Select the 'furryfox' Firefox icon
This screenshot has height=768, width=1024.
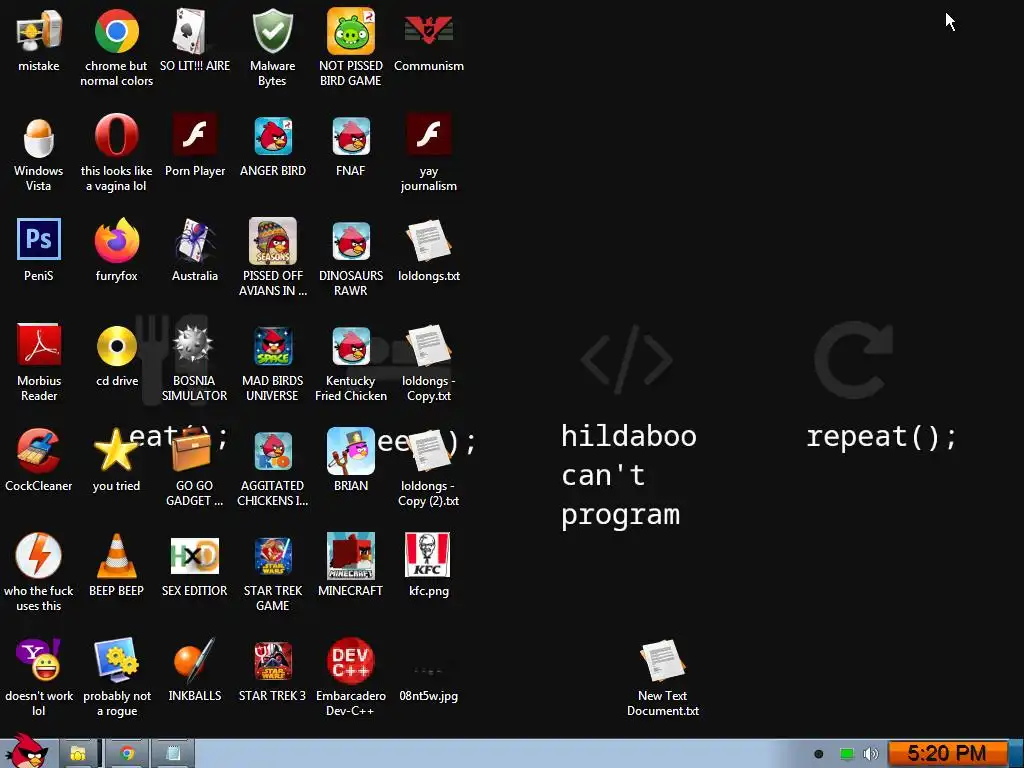click(116, 240)
